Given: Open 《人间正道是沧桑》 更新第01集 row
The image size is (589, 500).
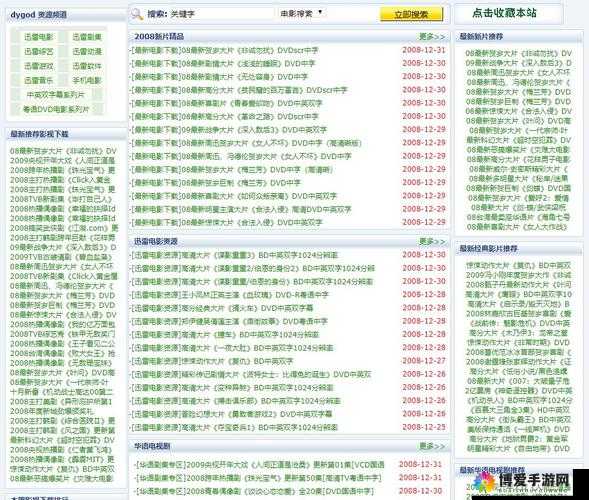Looking at the screenshot, I should [x=259, y=465].
